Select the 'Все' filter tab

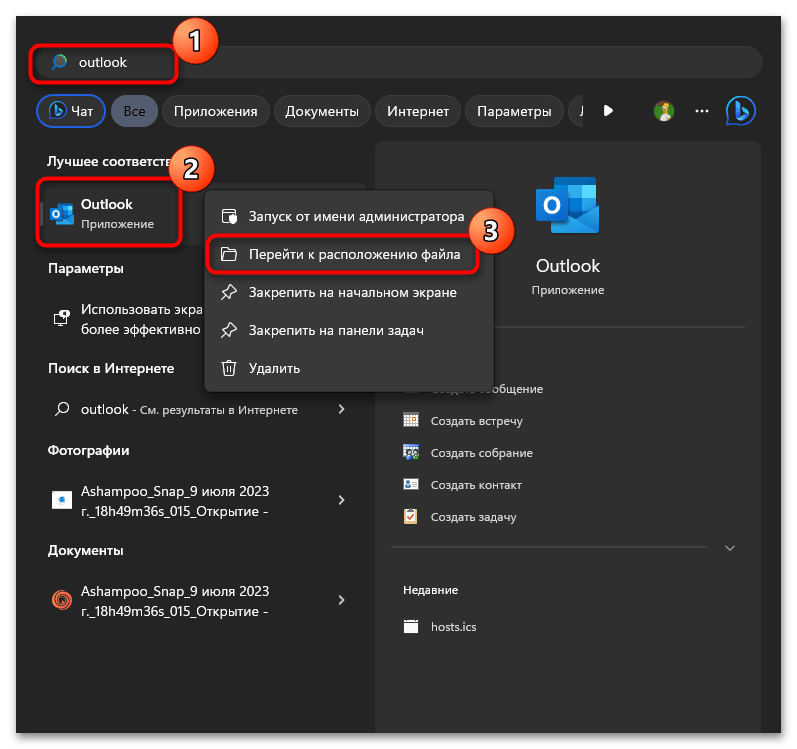click(134, 111)
